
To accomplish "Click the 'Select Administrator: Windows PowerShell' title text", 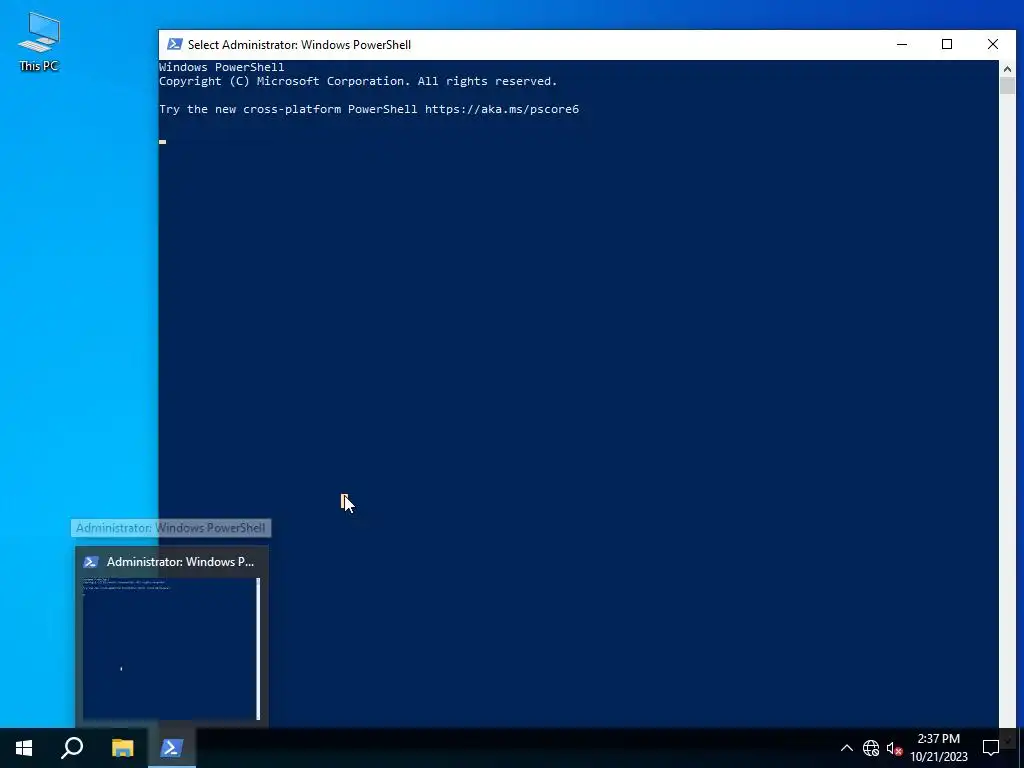I will click(299, 44).
